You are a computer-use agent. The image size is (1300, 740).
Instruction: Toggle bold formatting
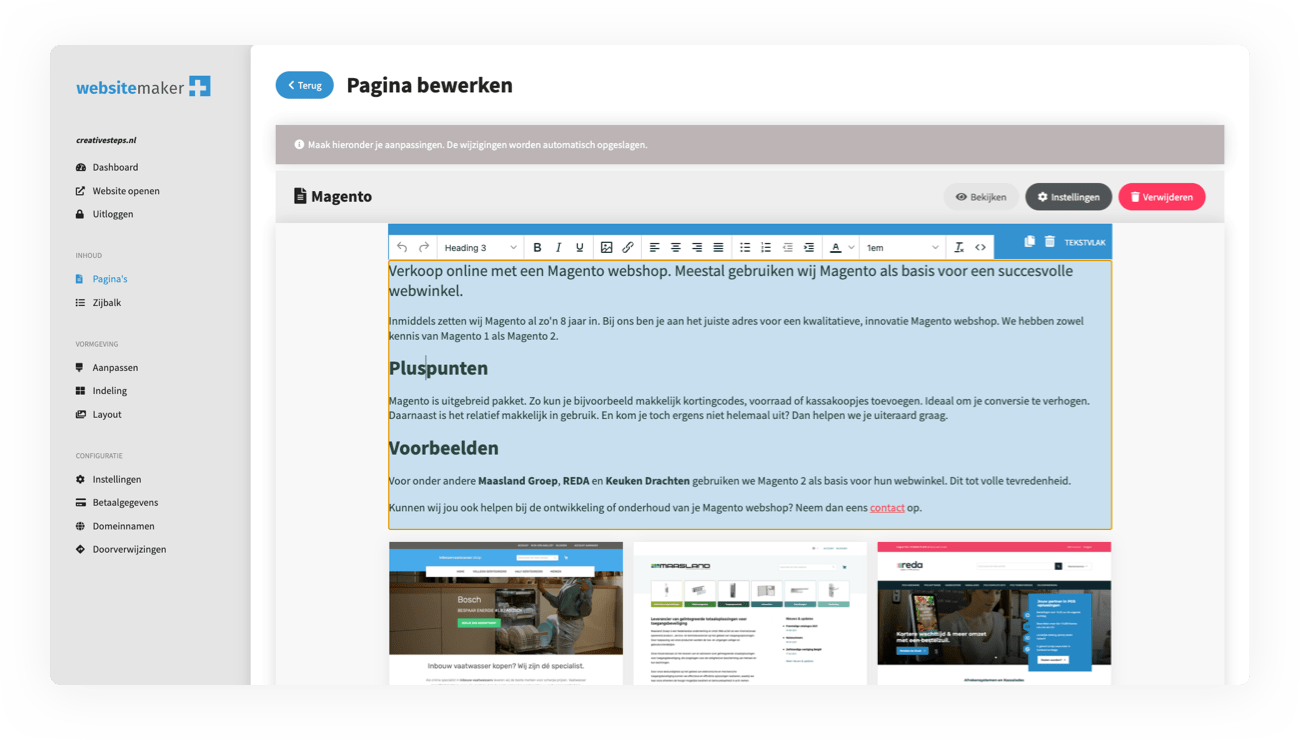537,247
